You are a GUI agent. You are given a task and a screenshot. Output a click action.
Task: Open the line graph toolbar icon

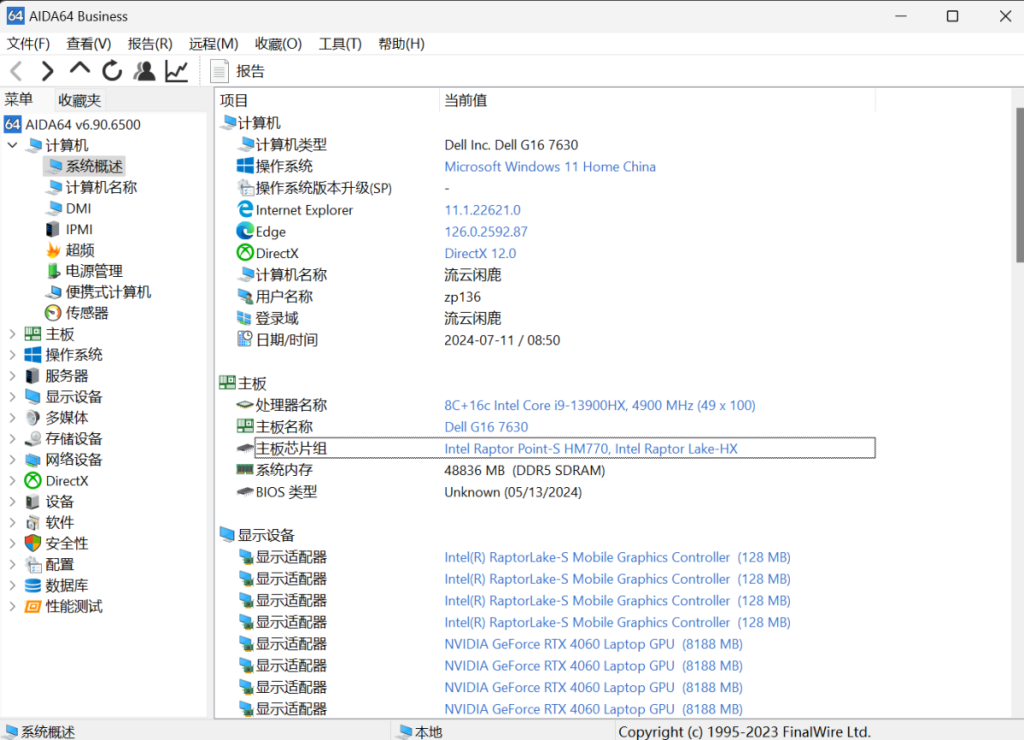click(176, 71)
